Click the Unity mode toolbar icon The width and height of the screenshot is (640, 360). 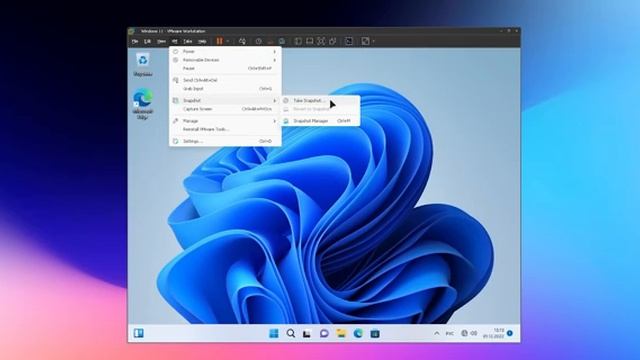(333, 41)
